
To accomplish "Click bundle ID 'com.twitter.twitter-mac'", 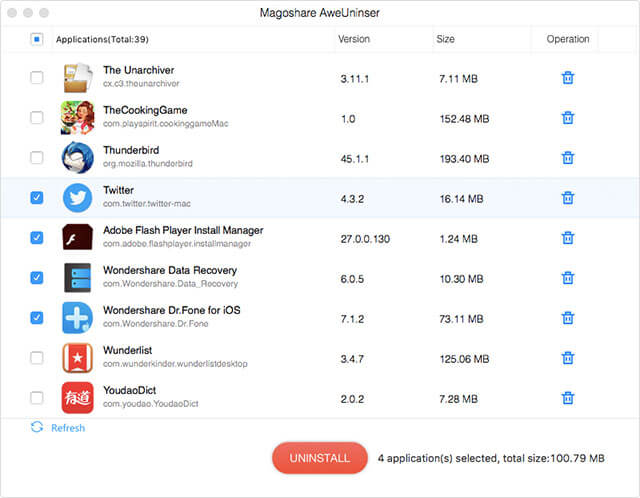I will tap(147, 204).
